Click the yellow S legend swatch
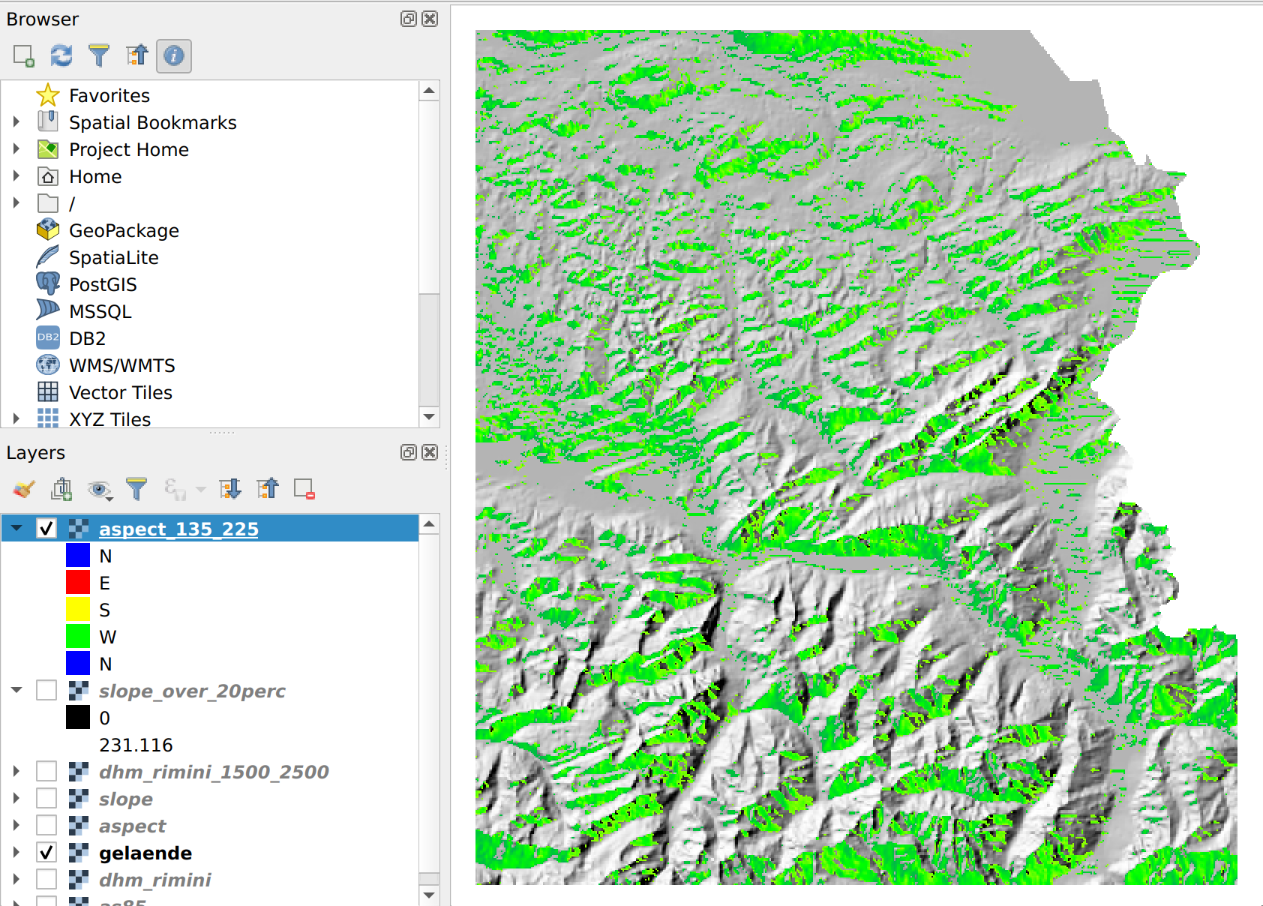The width and height of the screenshot is (1263, 906). coord(78,610)
